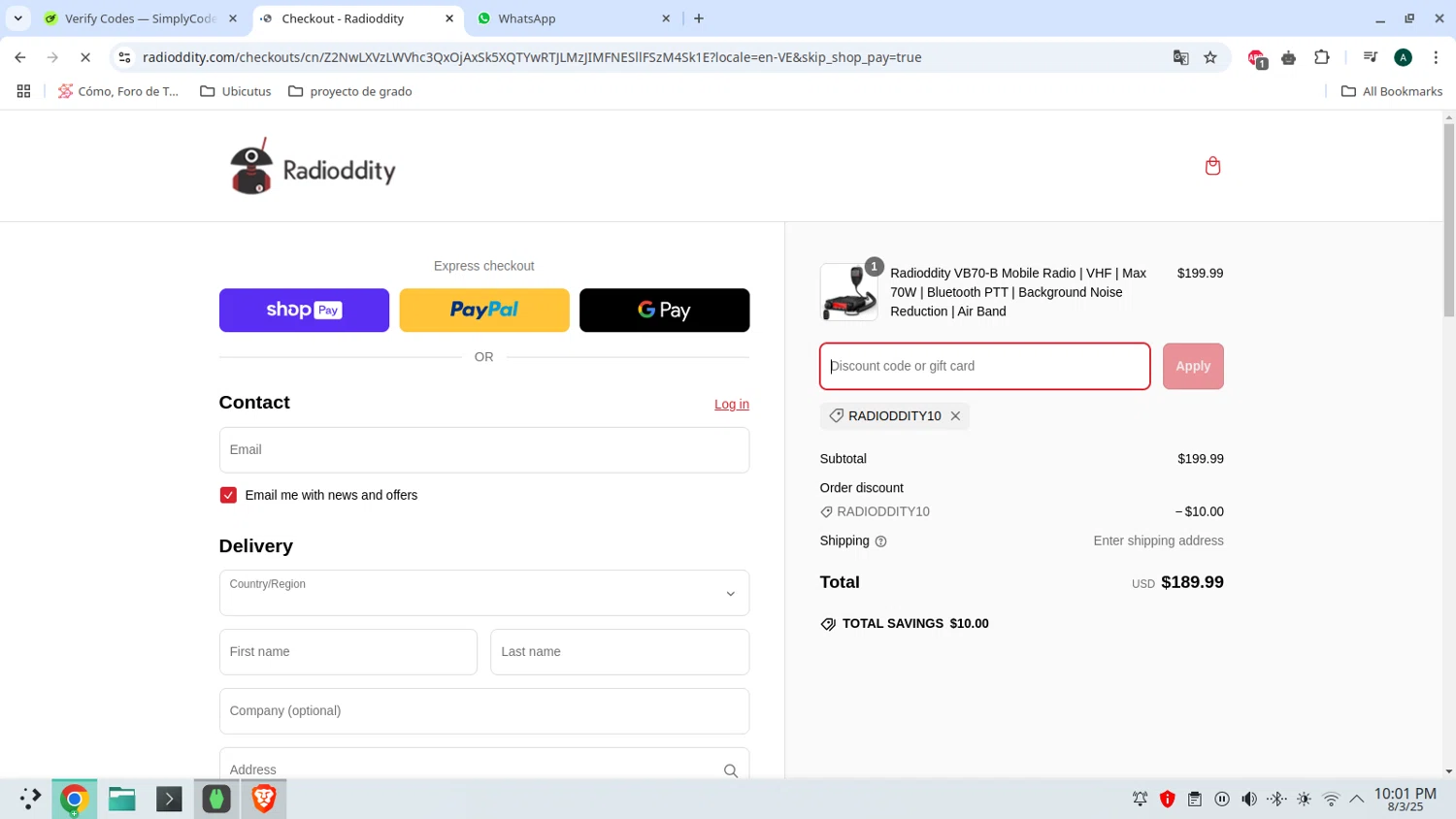Open the apps grid in bookmarks bar
The height and width of the screenshot is (819, 1456).
click(23, 91)
